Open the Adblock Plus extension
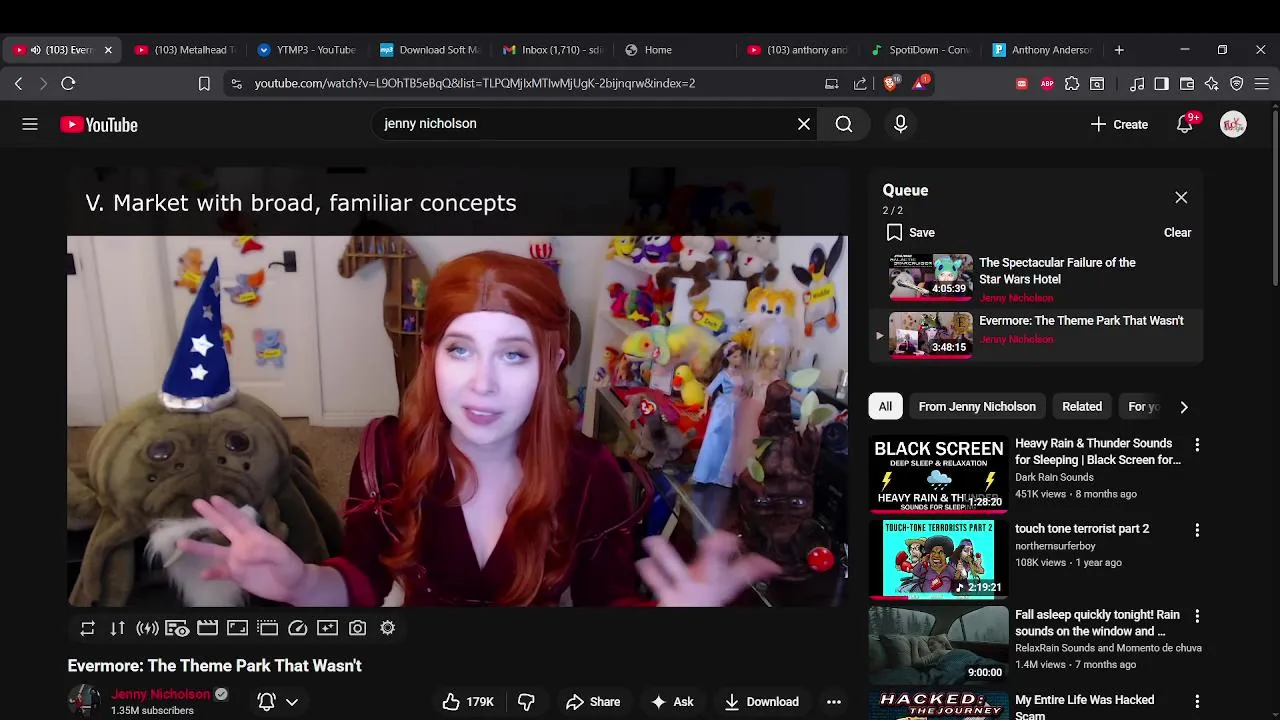Screen dimensions: 1280x720 [1047, 84]
